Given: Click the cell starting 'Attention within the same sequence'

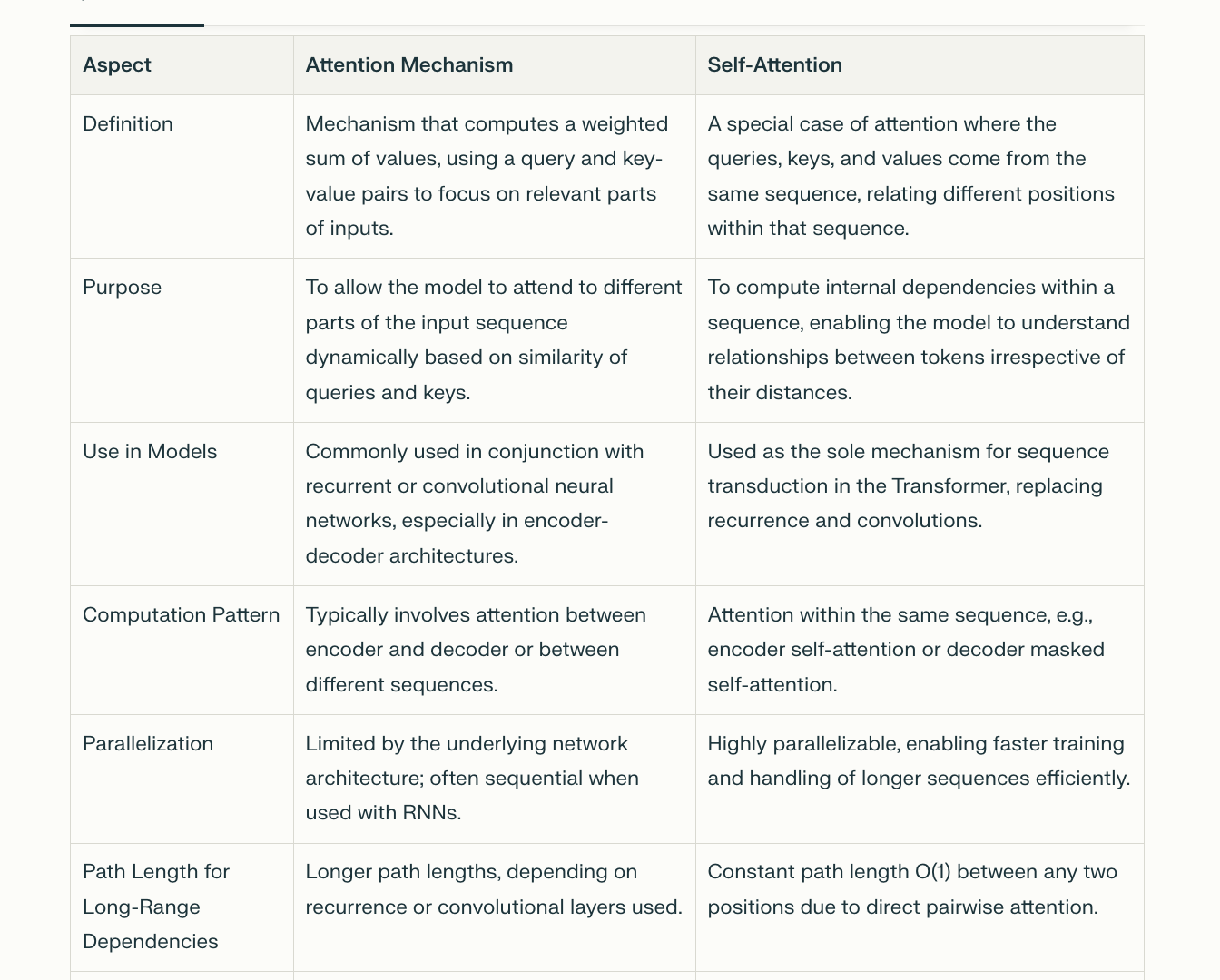Looking at the screenshot, I should click(906, 650).
